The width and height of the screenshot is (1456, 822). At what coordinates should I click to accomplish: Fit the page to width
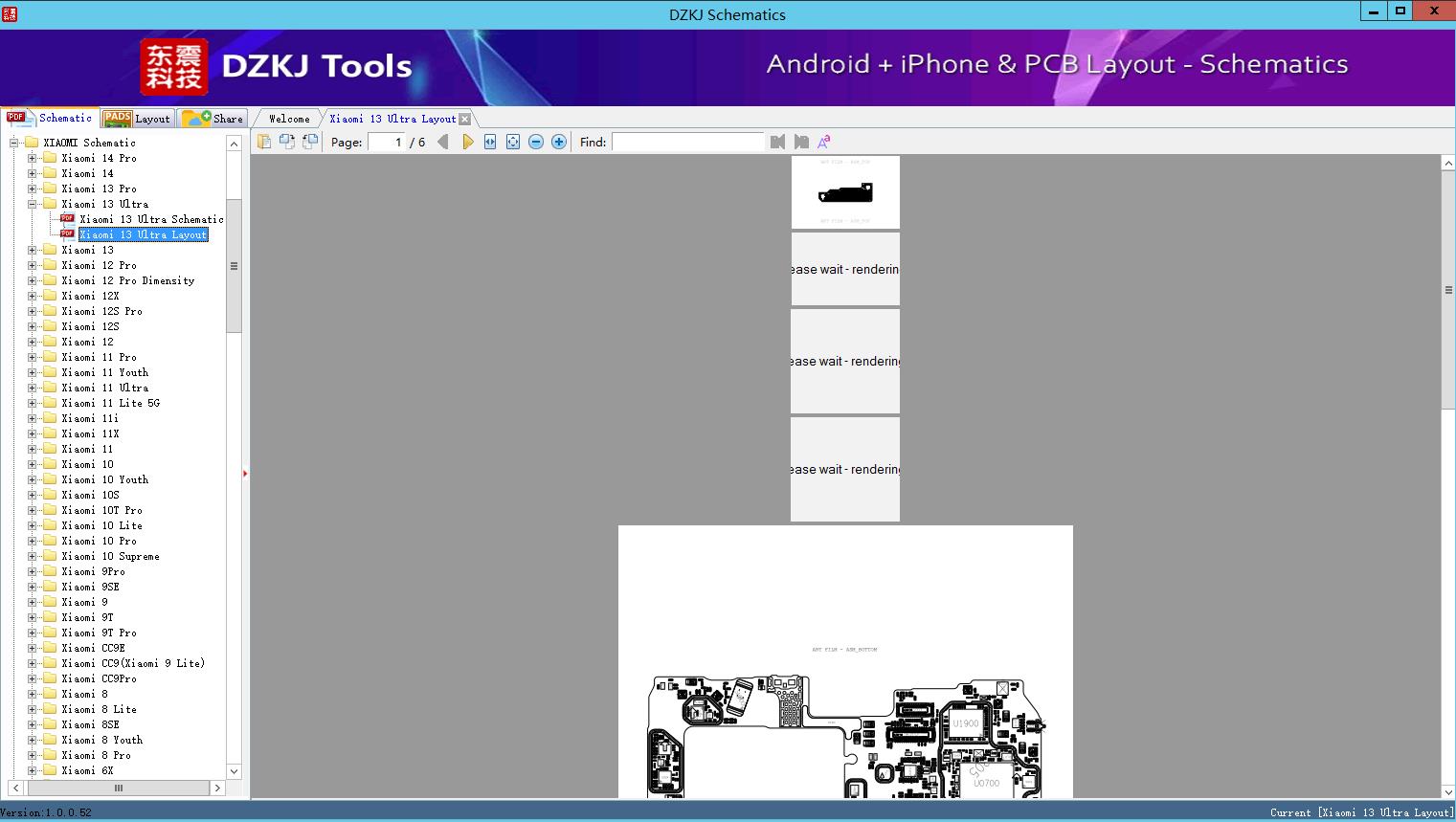(490, 142)
